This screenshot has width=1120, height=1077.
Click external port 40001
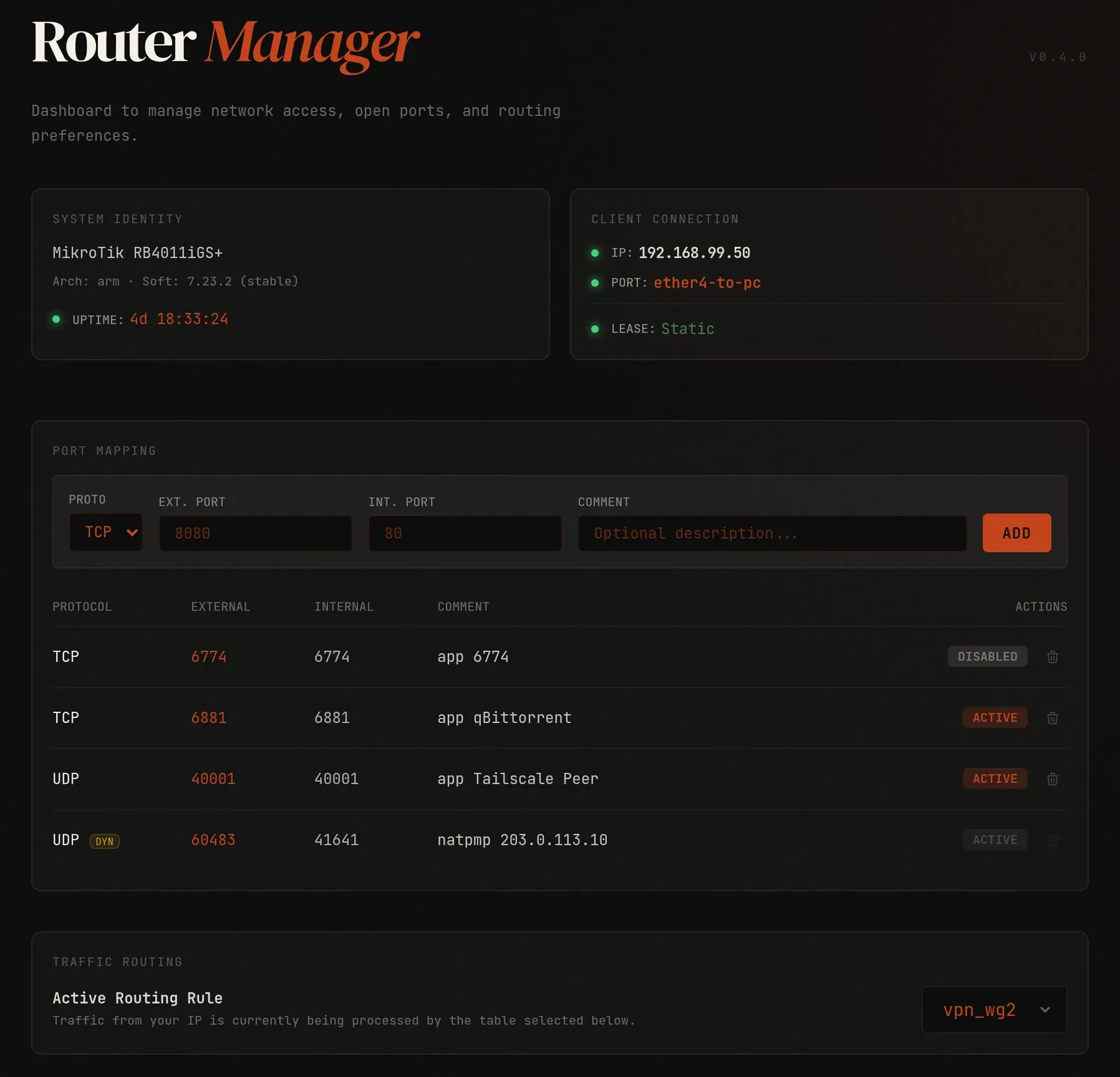tap(213, 778)
